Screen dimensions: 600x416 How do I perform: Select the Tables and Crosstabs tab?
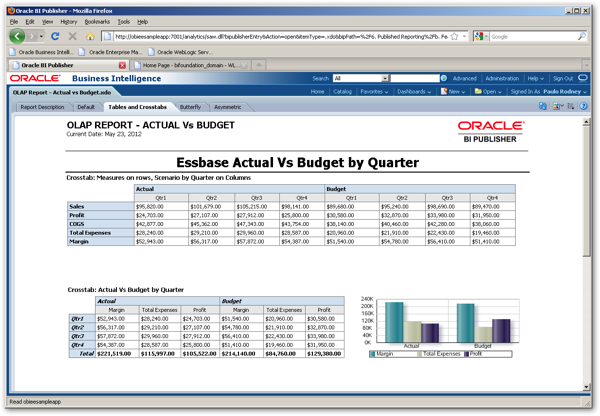tap(137, 107)
